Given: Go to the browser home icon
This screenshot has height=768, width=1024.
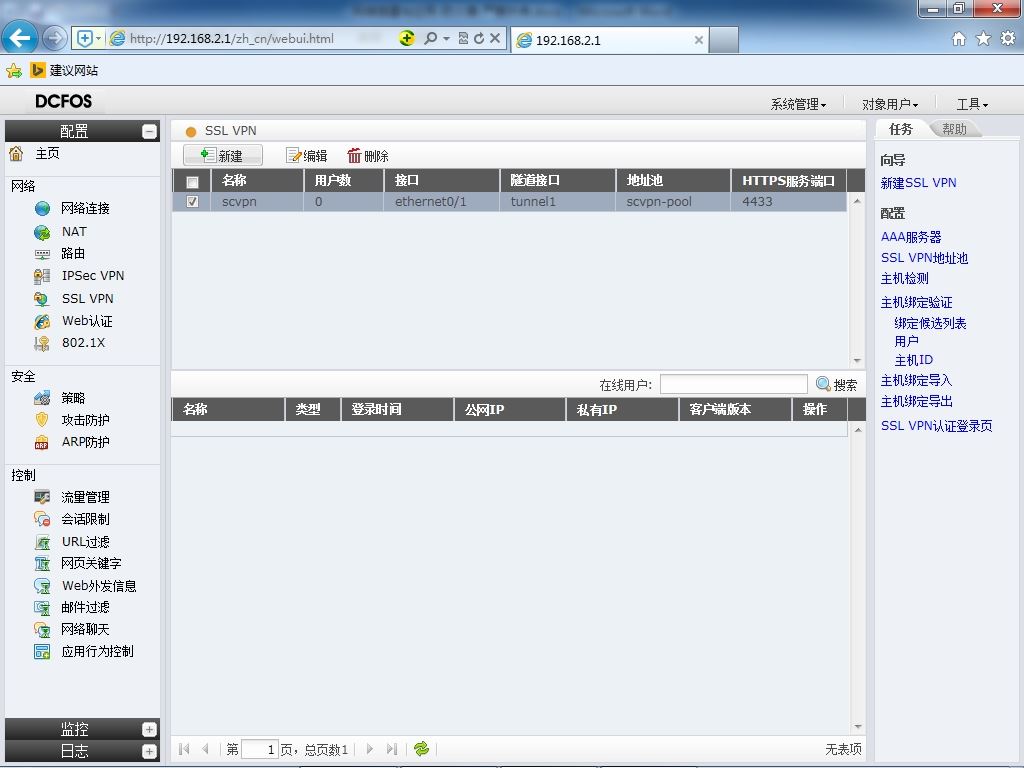Looking at the screenshot, I should tap(959, 39).
